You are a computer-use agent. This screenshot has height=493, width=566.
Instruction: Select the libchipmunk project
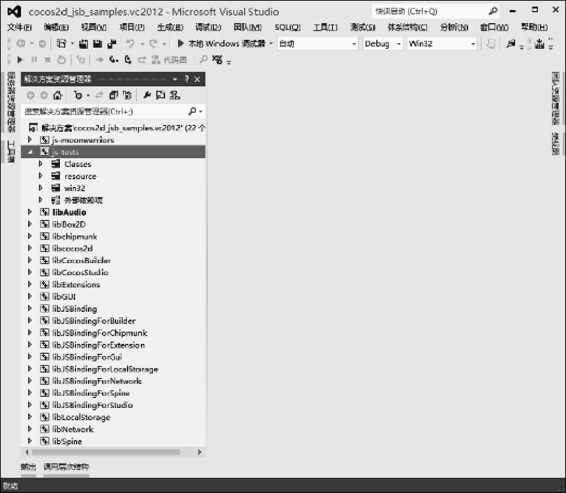(x=75, y=236)
